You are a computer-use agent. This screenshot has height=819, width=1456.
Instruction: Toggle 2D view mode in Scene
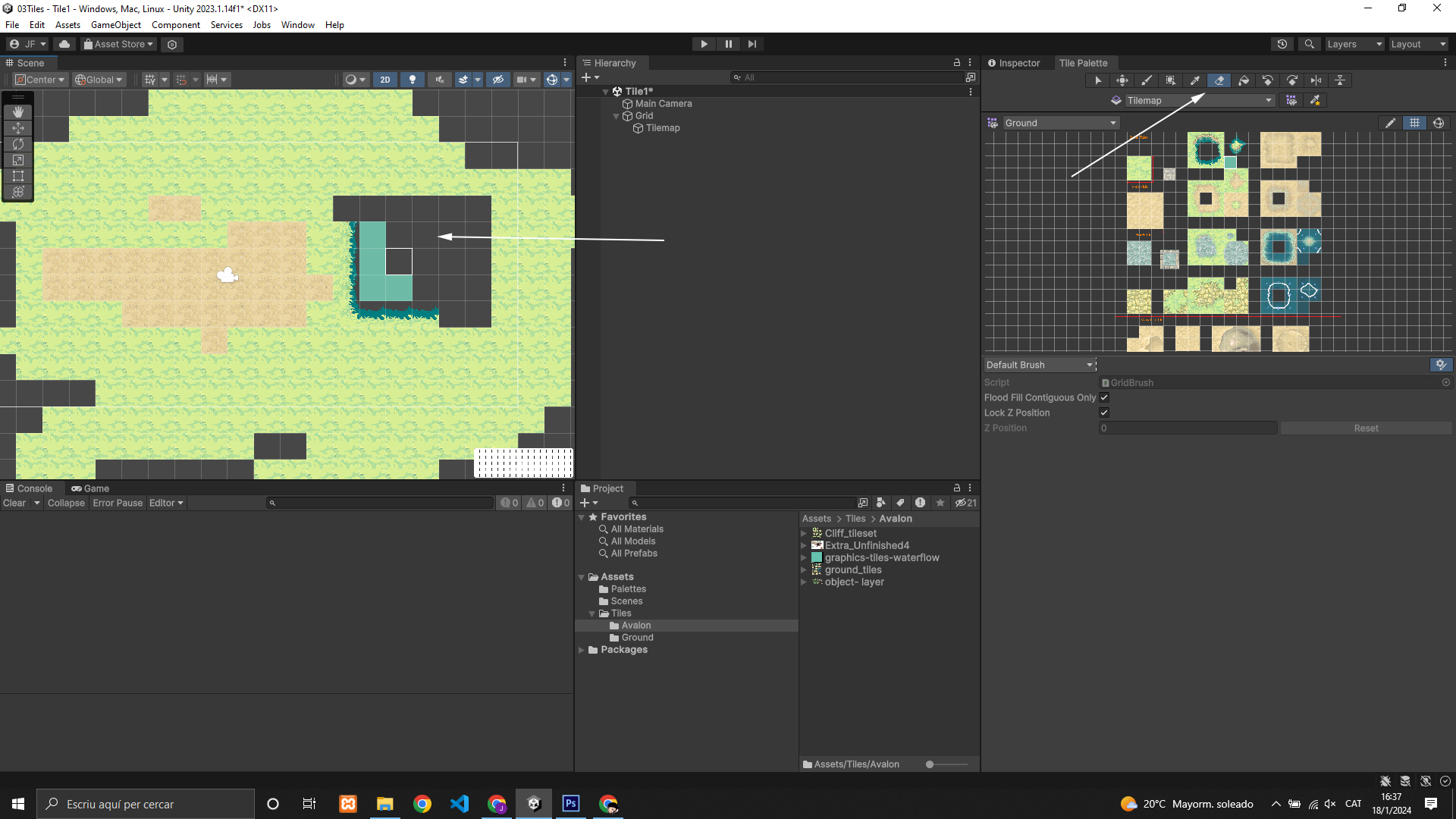click(385, 80)
